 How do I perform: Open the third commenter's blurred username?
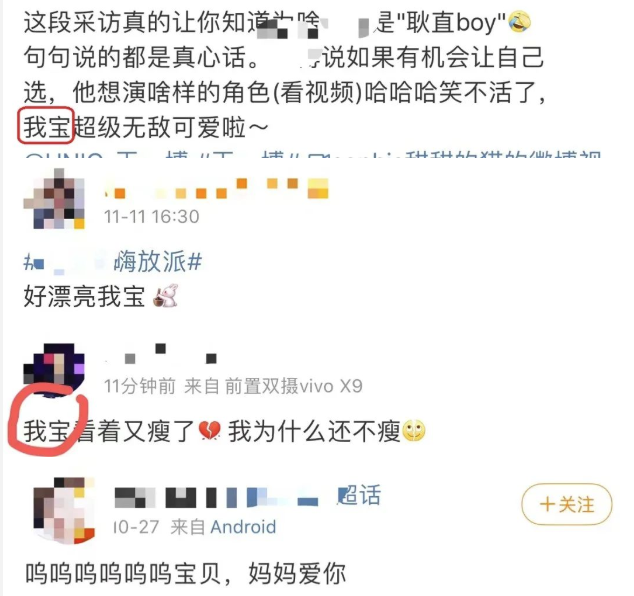(x=216, y=497)
